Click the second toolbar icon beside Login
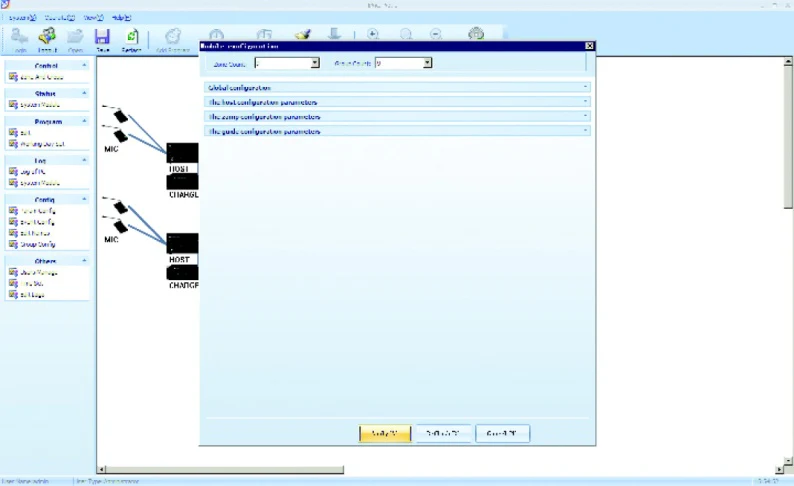 click(47, 38)
